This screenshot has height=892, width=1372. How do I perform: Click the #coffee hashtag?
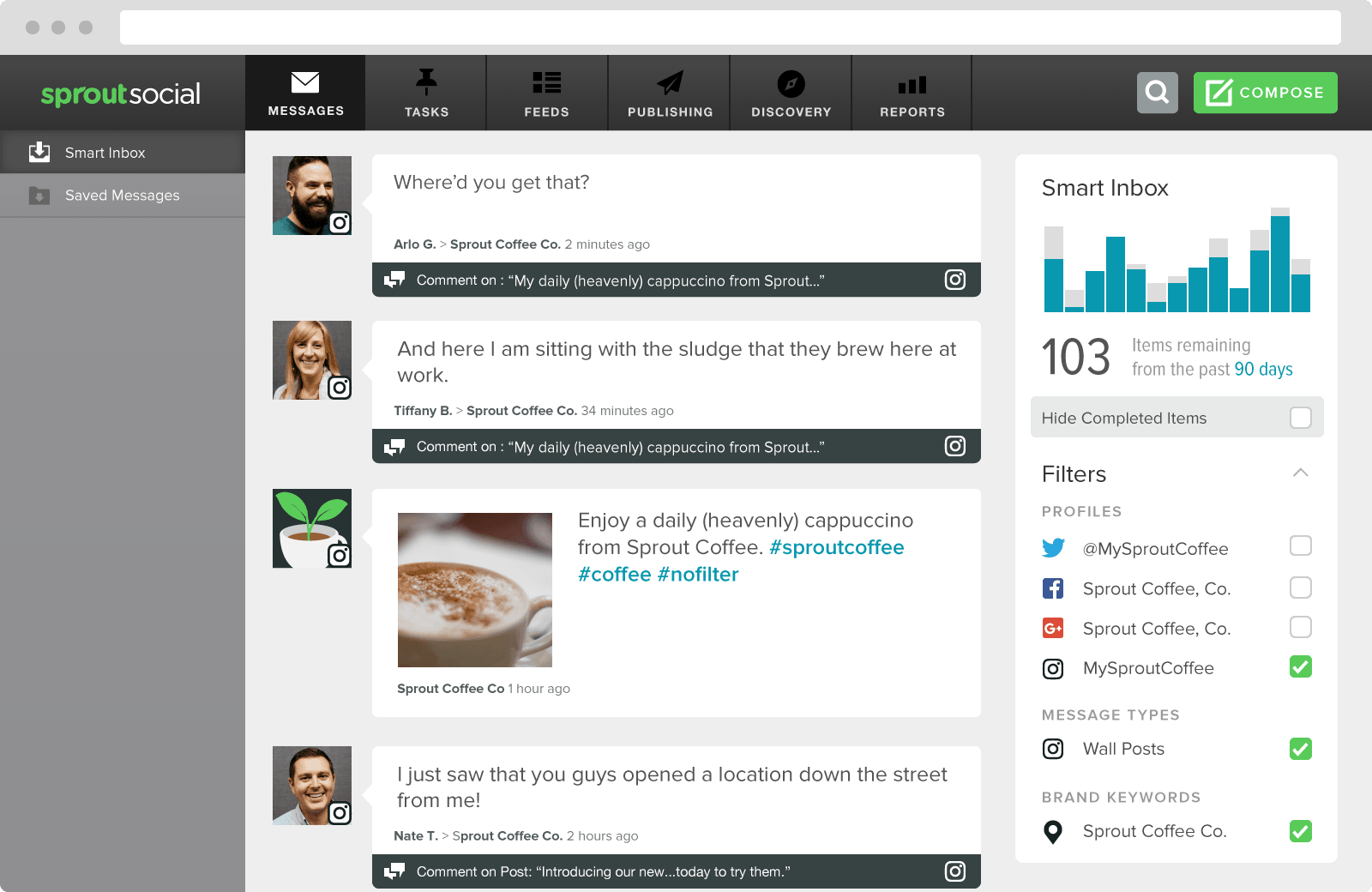(x=615, y=575)
